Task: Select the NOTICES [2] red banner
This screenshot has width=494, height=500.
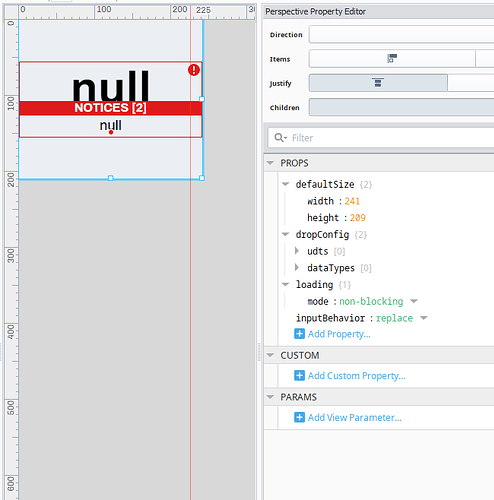Action: [111, 108]
